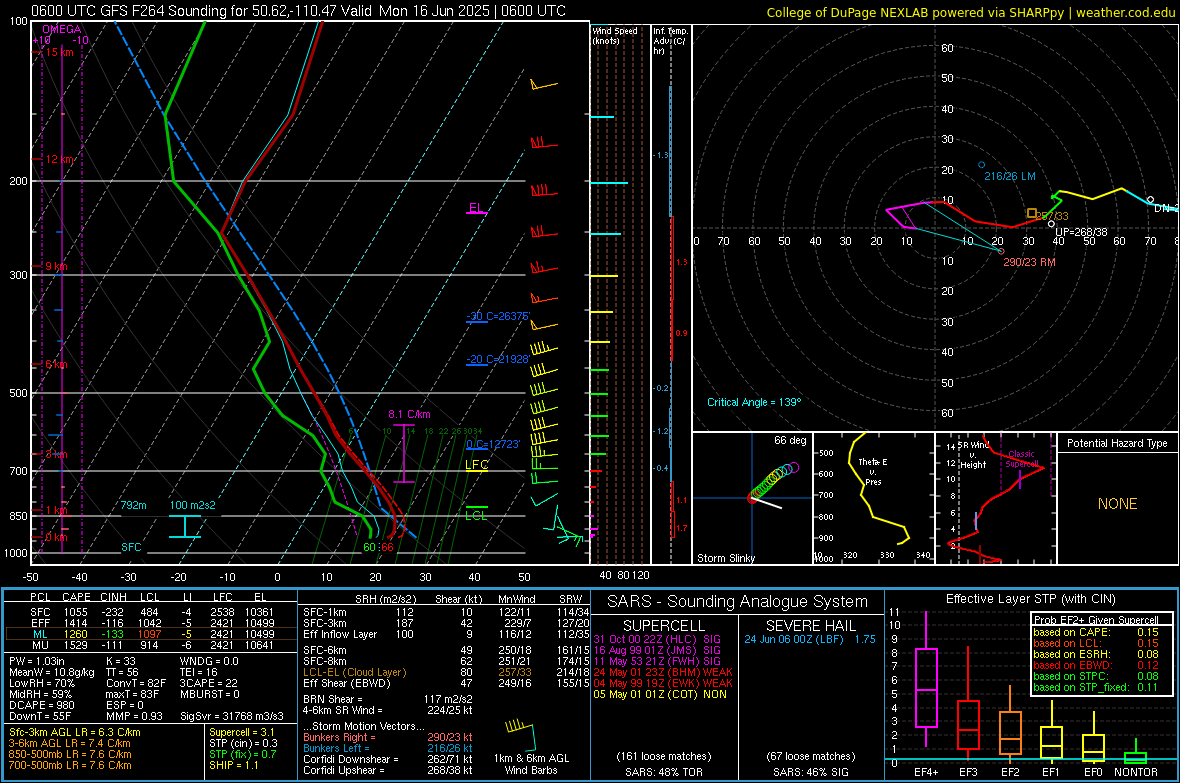Click the Supercell = 3.1 composite value
The image size is (1180, 783).
(x=242, y=732)
